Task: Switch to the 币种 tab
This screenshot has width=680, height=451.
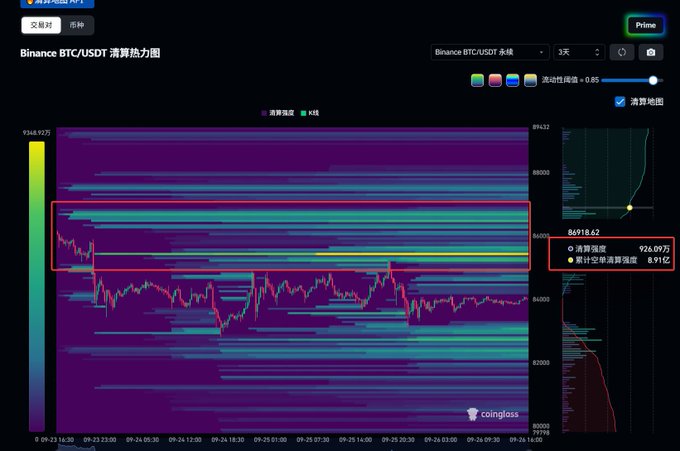Action: pyautogui.click(x=77, y=25)
